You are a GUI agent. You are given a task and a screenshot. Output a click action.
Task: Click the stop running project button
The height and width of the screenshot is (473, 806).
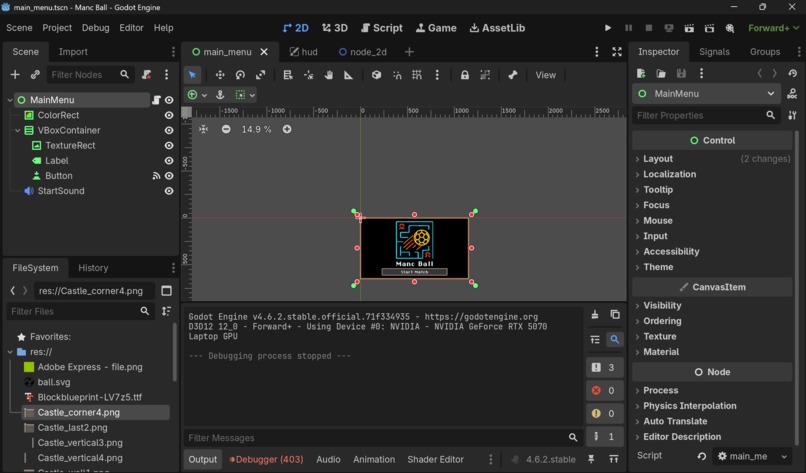(x=649, y=28)
